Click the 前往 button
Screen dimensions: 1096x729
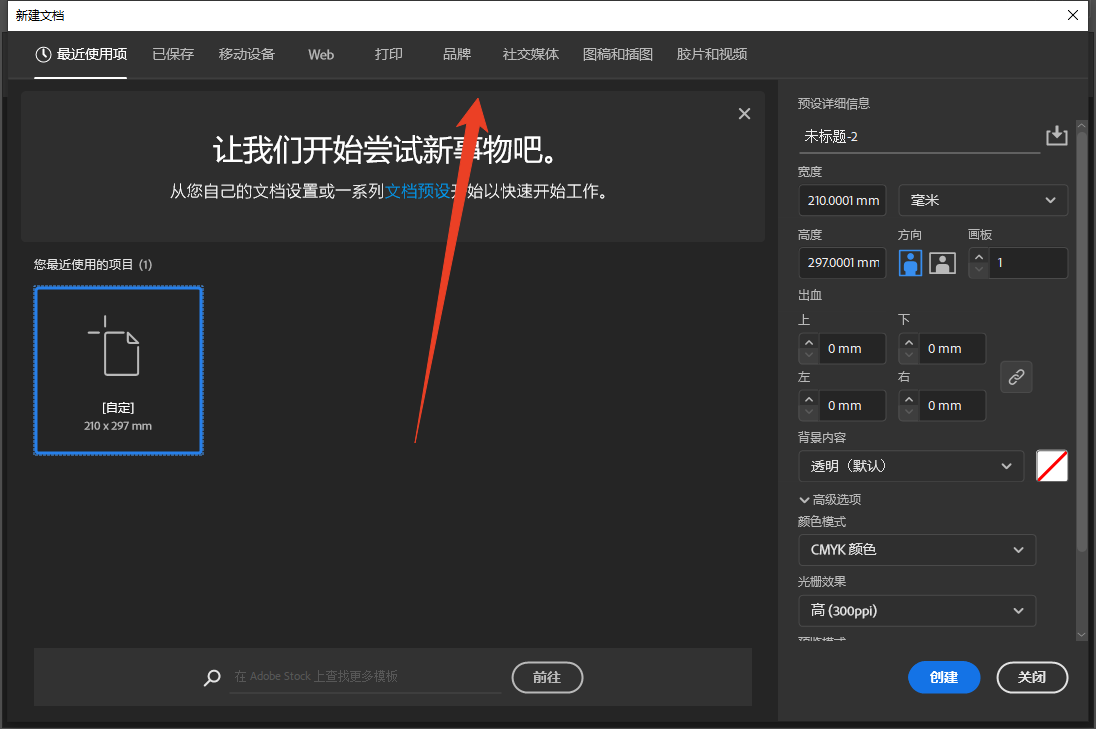[547, 677]
